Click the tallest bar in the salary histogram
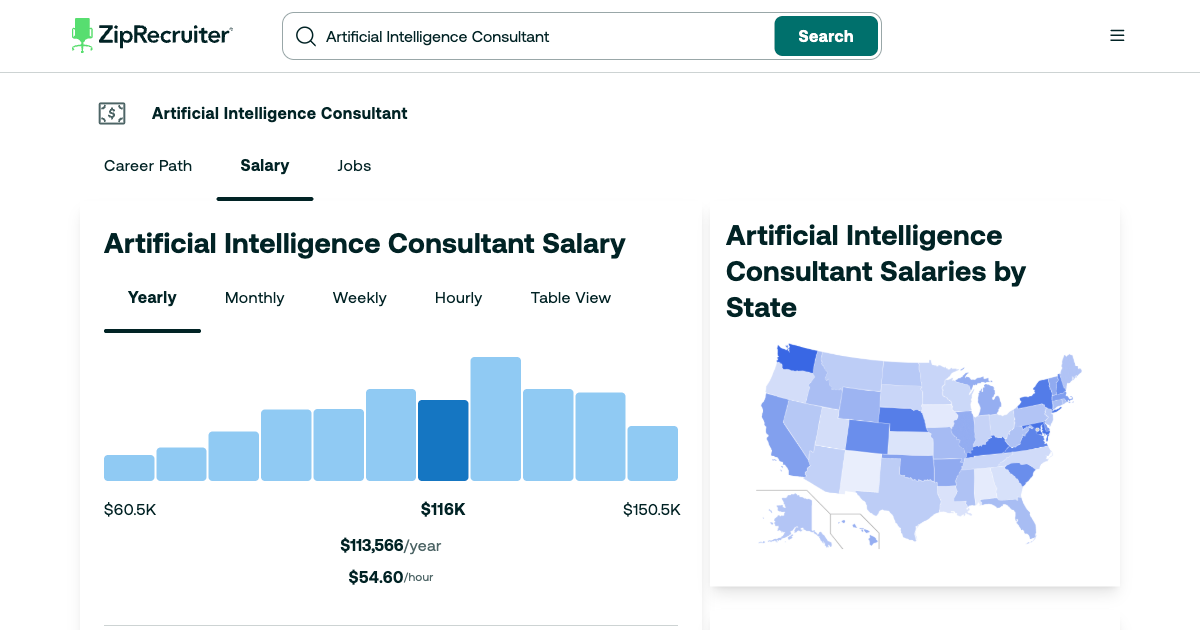The height and width of the screenshot is (630, 1200). 495,418
